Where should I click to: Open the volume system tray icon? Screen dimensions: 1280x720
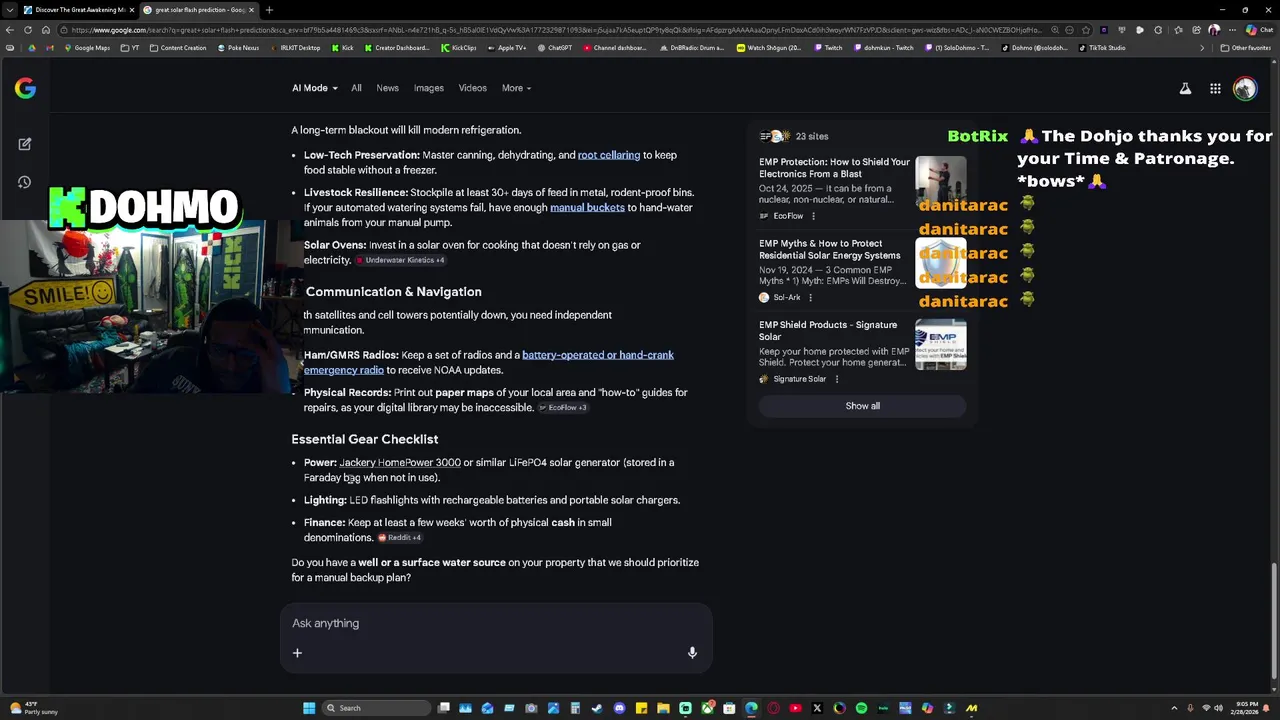(x=1220, y=708)
